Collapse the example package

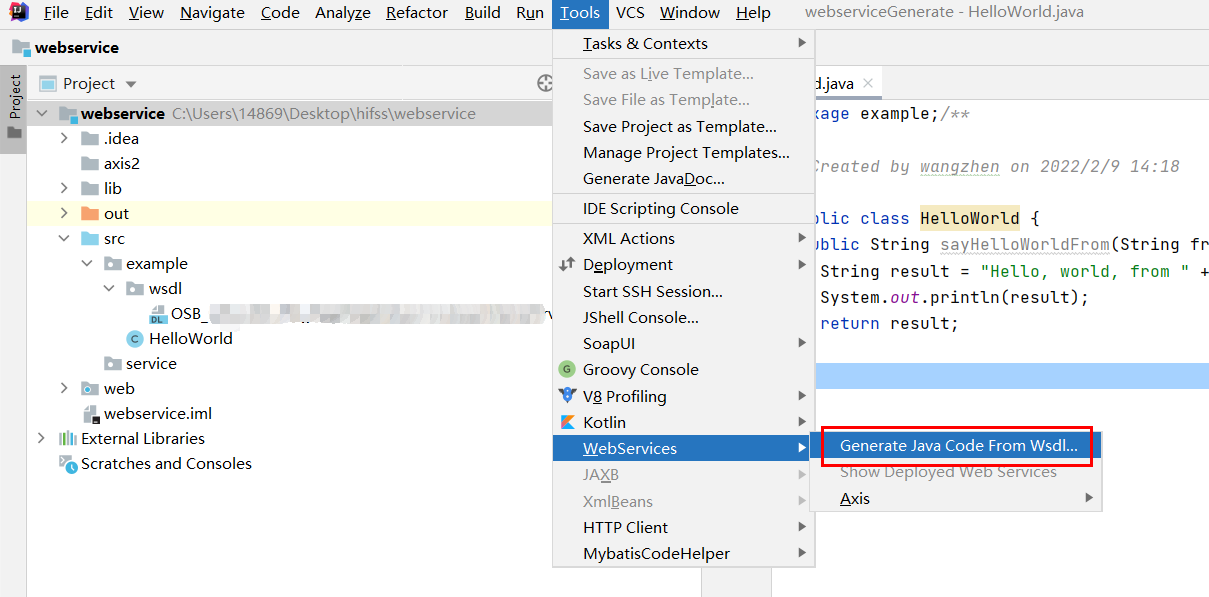pos(88,264)
